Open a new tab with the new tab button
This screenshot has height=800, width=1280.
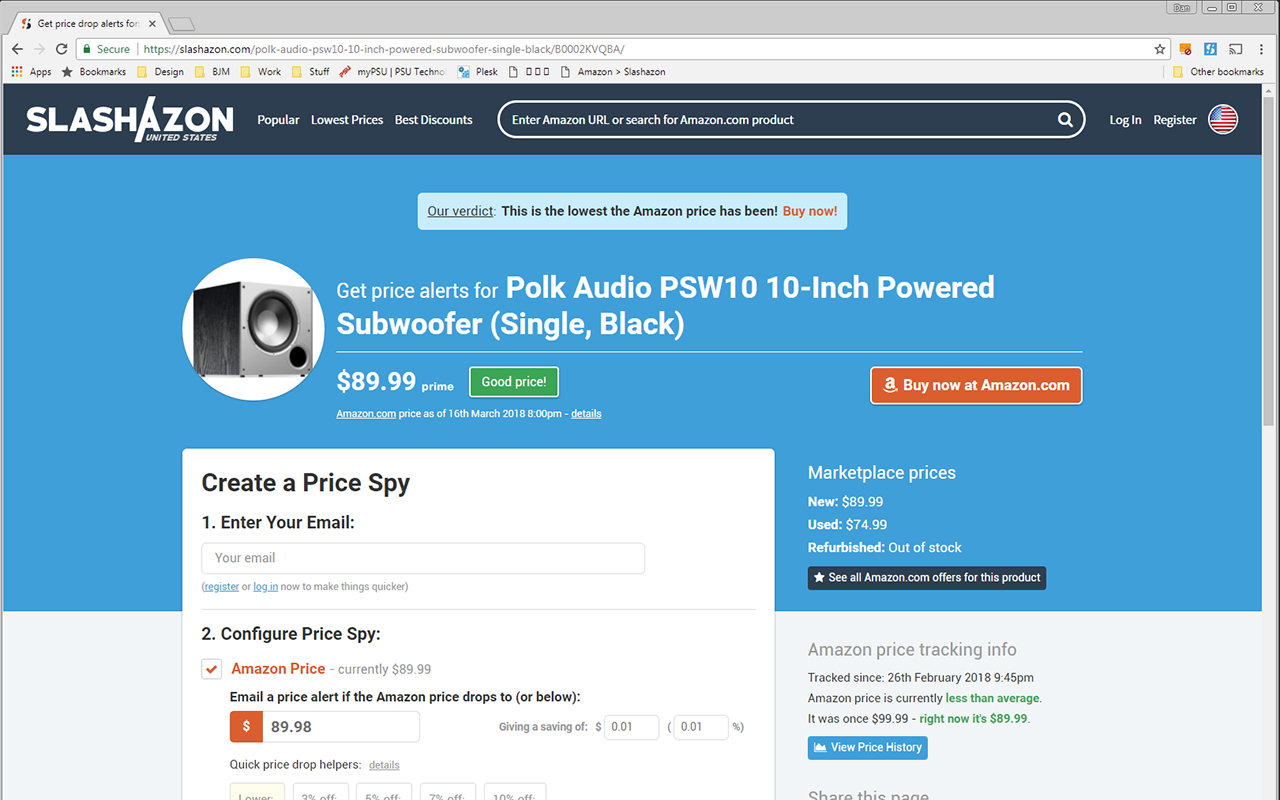(181, 23)
